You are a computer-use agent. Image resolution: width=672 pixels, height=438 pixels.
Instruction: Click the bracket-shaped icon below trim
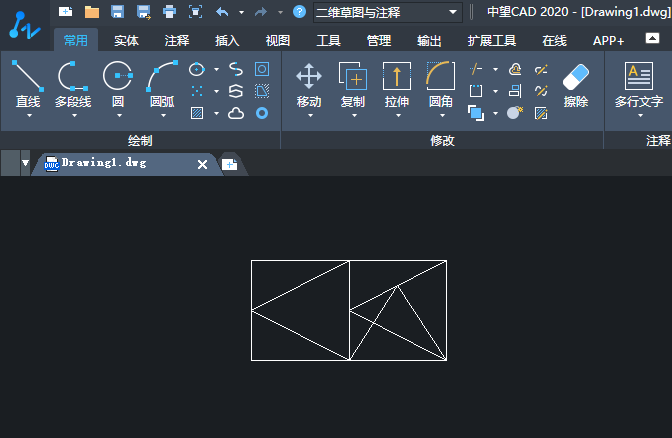(476, 91)
